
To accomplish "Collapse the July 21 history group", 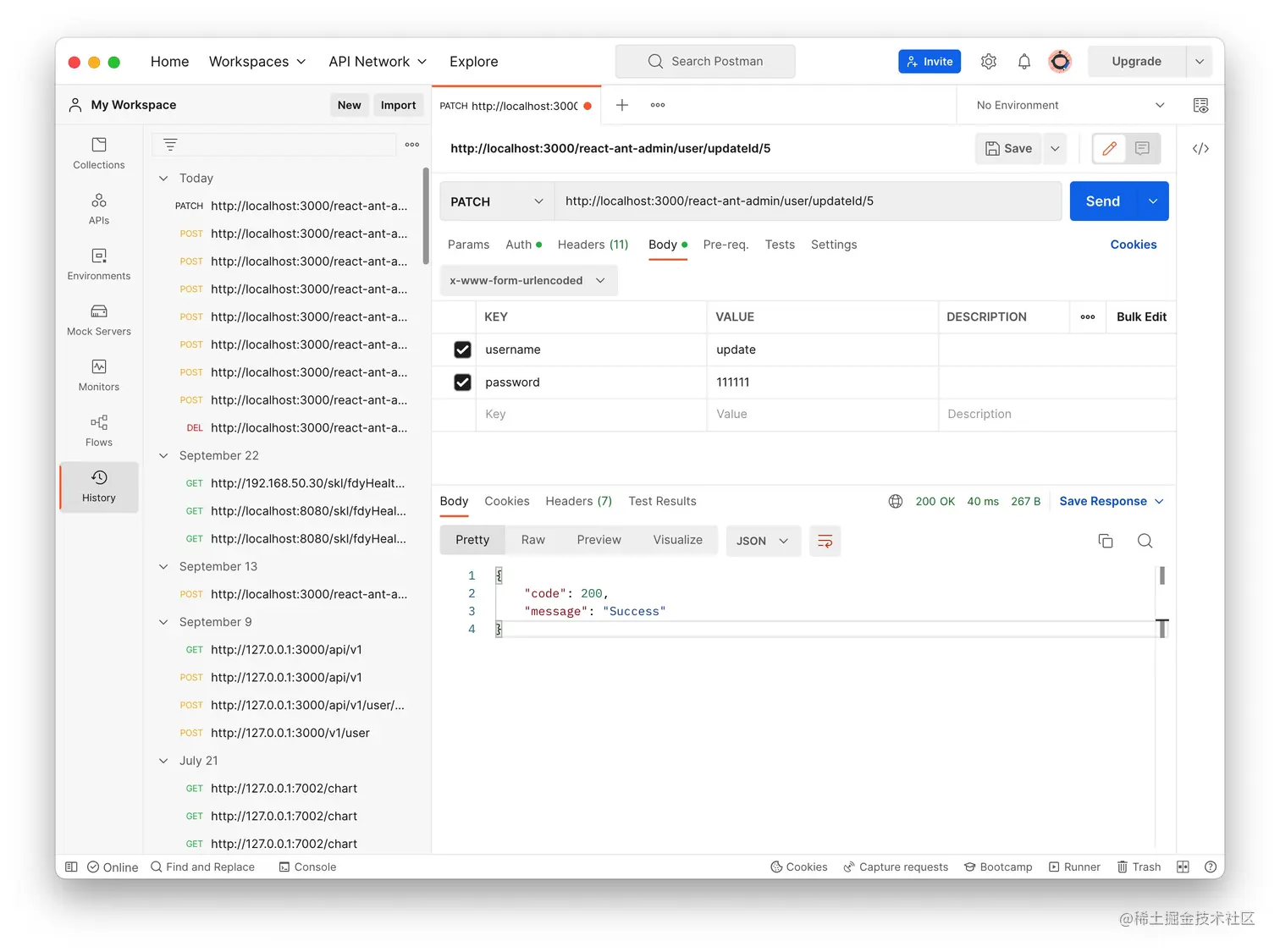I will coord(163,761).
